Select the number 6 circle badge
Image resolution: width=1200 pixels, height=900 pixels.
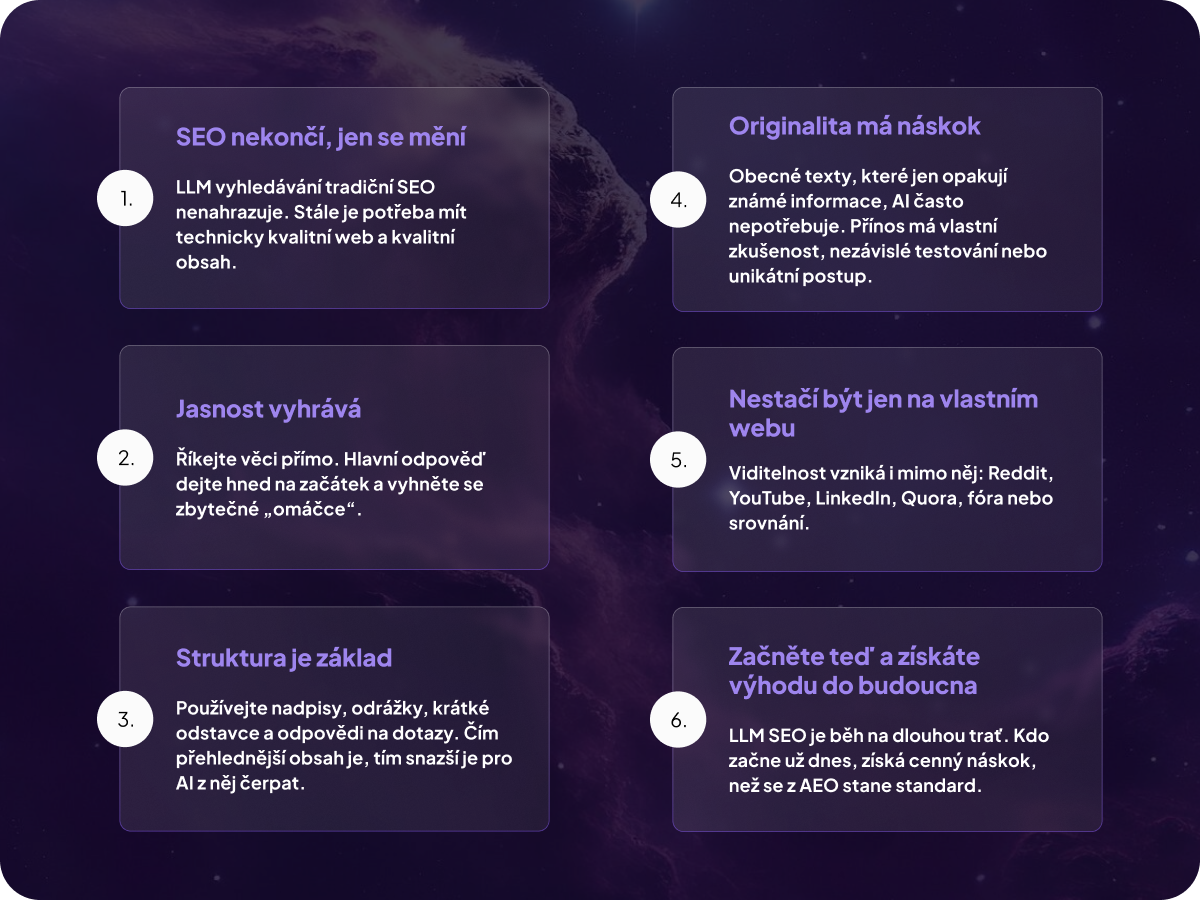[x=679, y=720]
